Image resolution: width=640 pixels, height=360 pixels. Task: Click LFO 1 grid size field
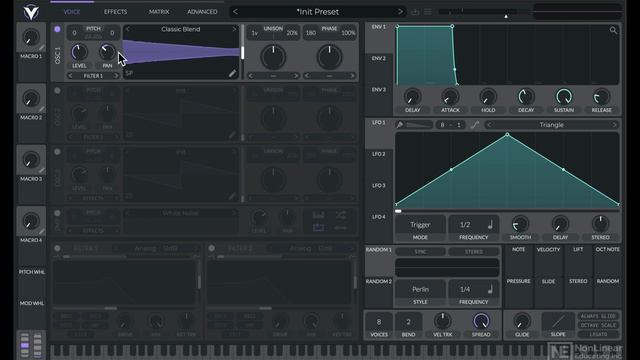(x=450, y=125)
